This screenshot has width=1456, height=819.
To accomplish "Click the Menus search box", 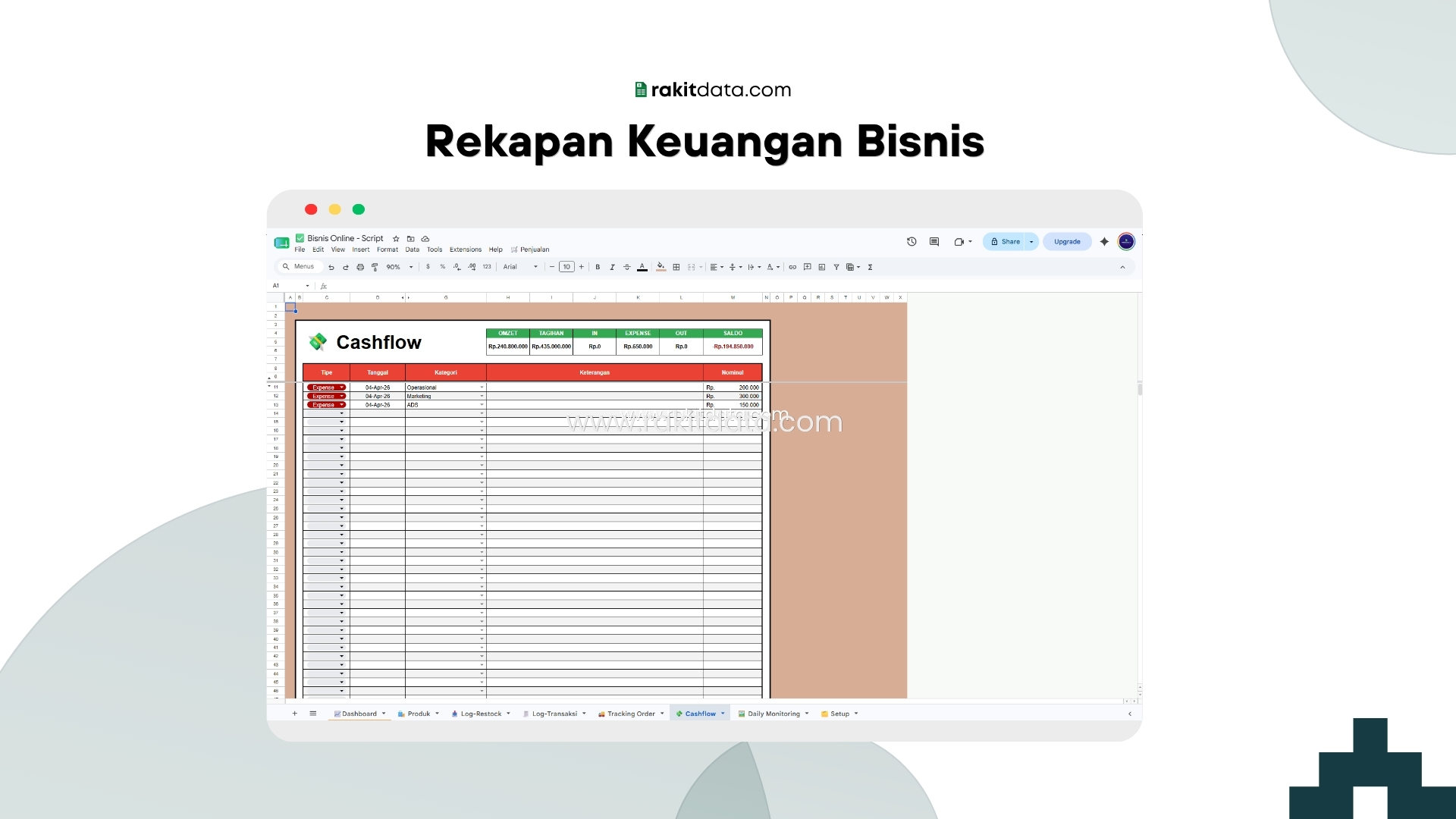I will point(299,267).
